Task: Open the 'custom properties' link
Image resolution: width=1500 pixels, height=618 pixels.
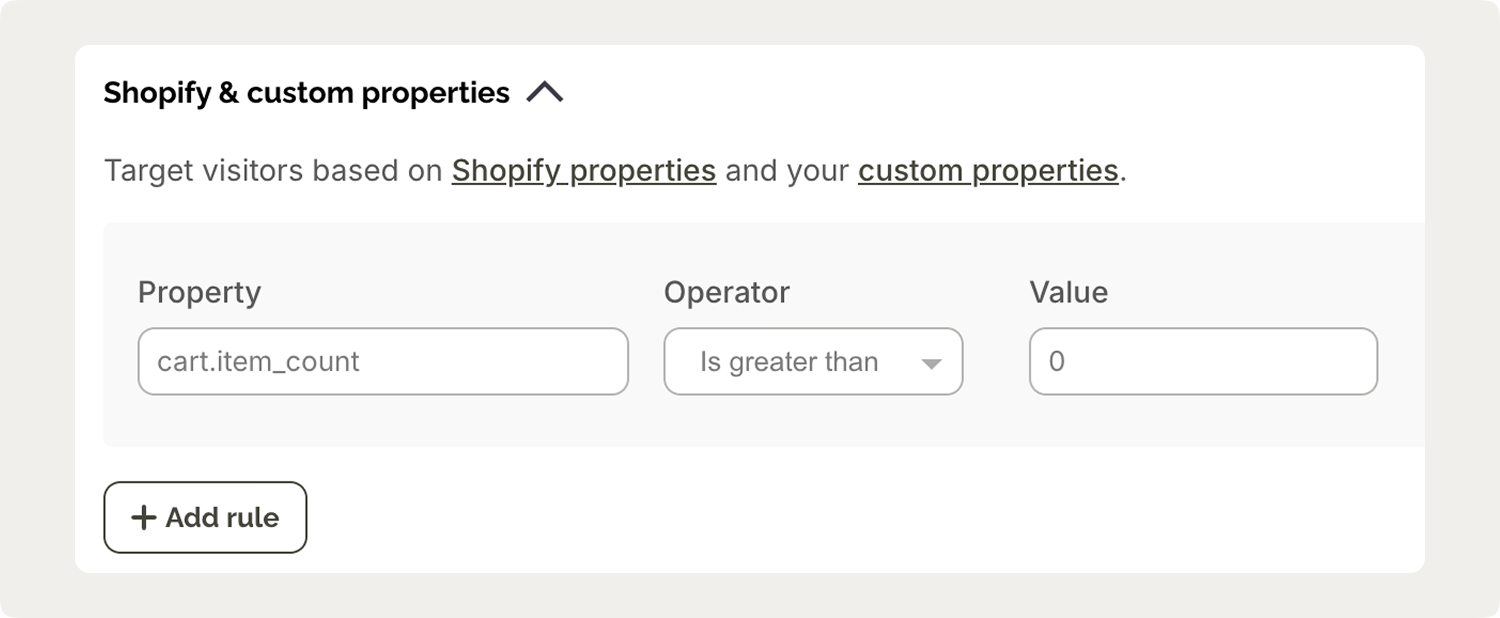Action: pos(987,171)
